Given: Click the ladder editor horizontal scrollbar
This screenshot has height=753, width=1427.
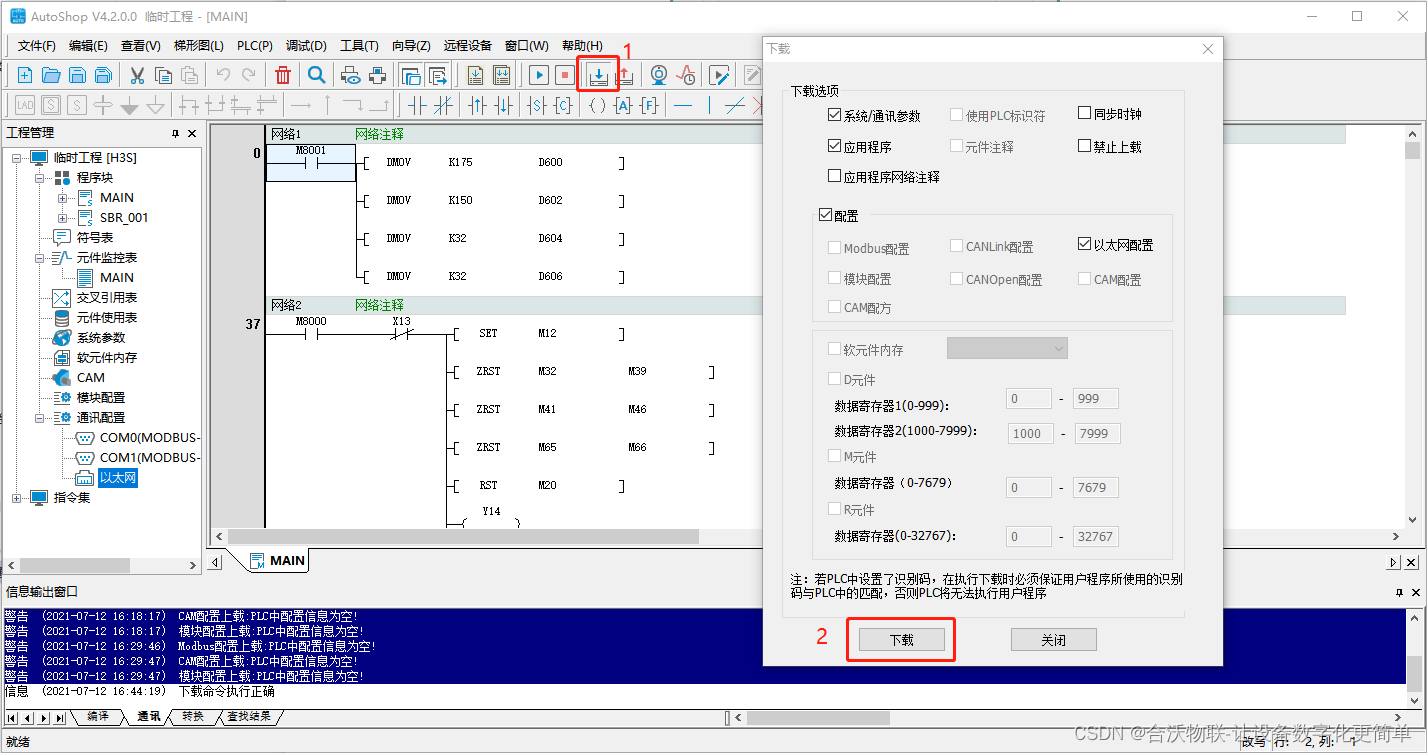Looking at the screenshot, I should [461, 536].
